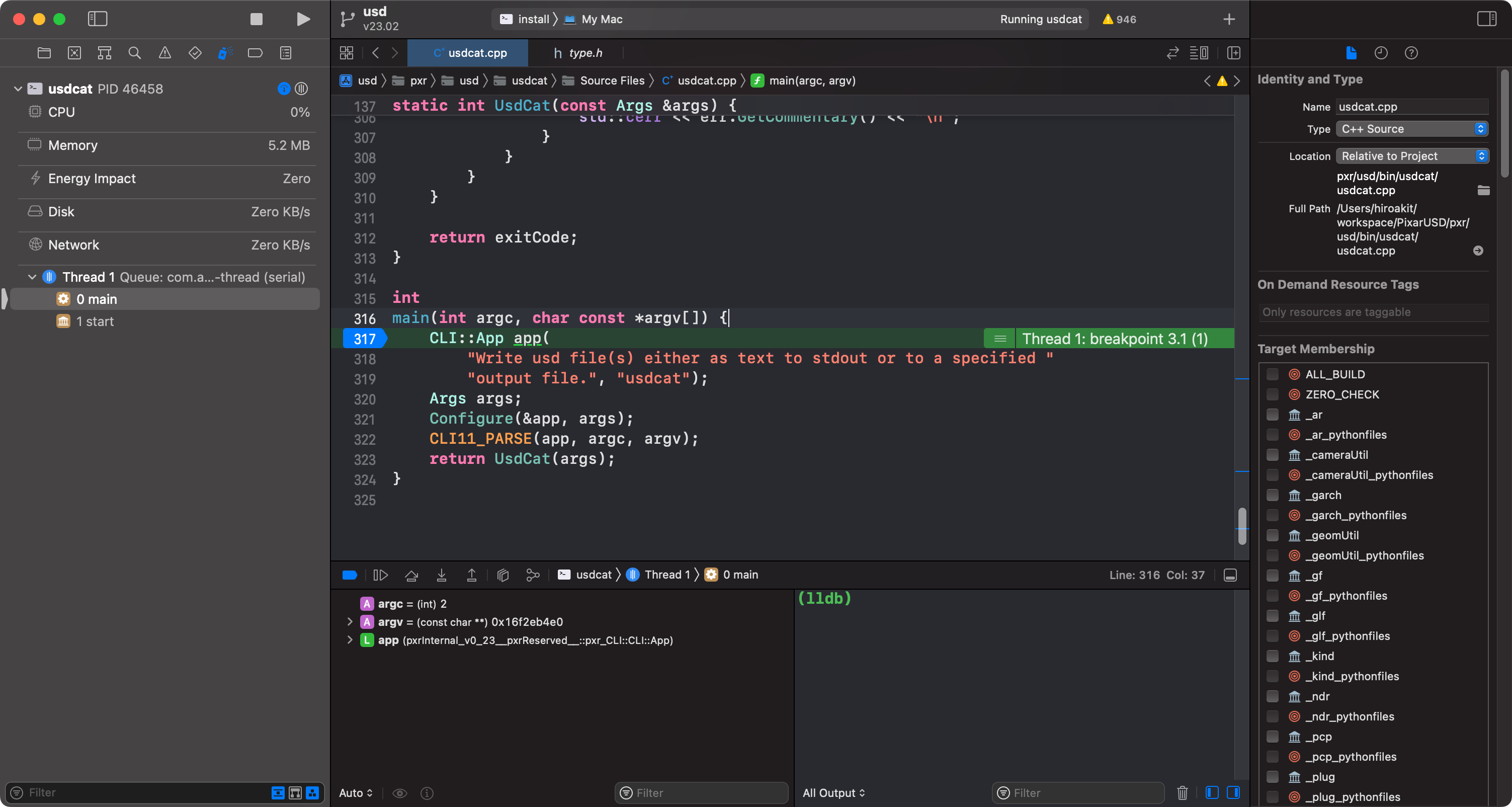Click the Run play button
Viewport: 1512px width, 807px height.
click(x=303, y=19)
